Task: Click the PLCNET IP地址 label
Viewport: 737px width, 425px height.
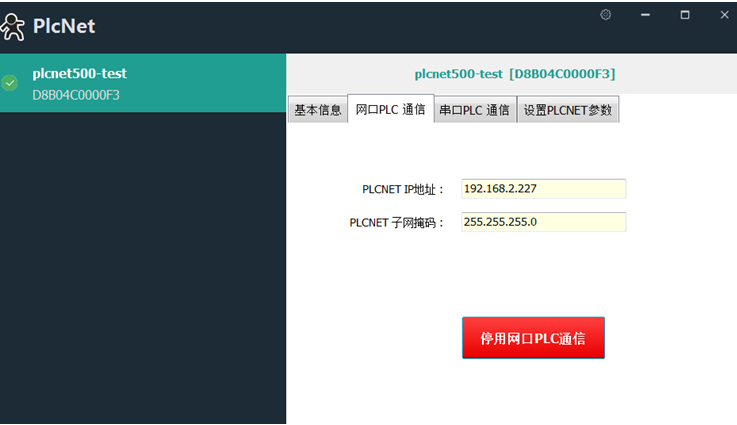Action: [403, 189]
